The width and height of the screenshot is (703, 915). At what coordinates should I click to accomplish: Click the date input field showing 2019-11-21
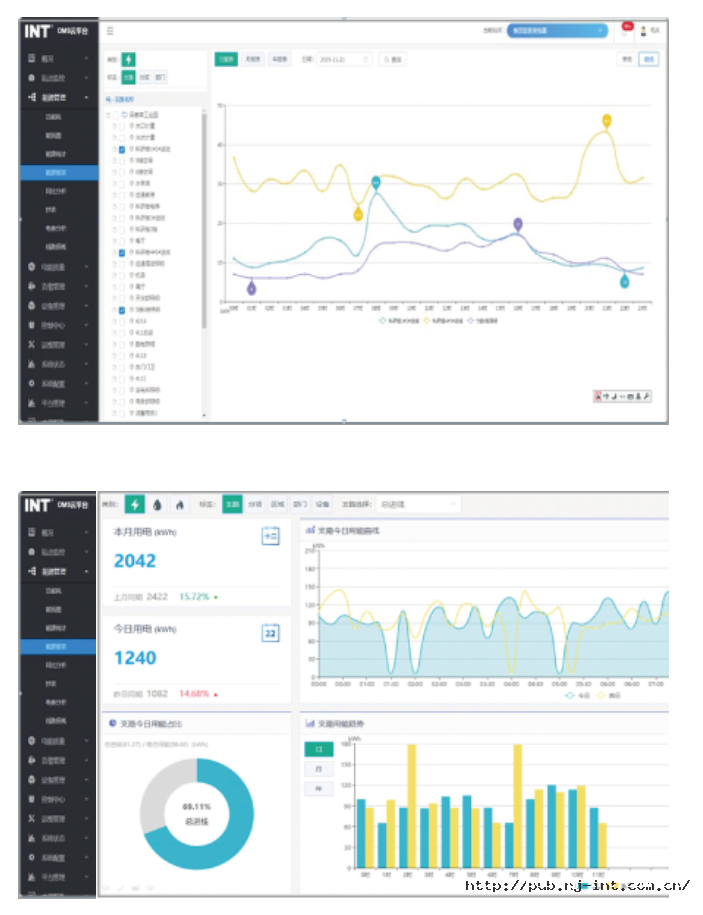pyautogui.click(x=344, y=60)
